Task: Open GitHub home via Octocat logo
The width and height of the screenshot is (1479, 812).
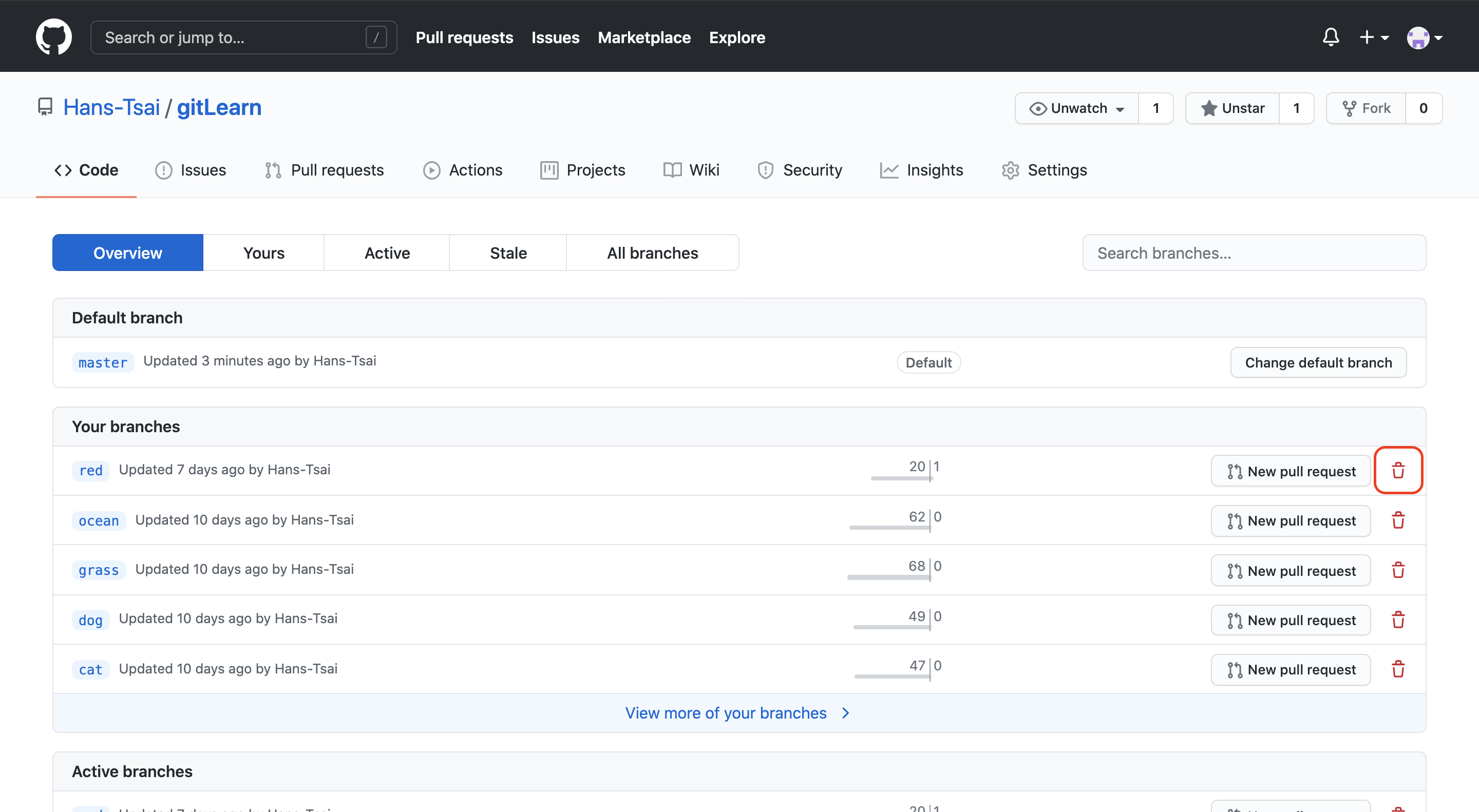Action: click(53, 37)
